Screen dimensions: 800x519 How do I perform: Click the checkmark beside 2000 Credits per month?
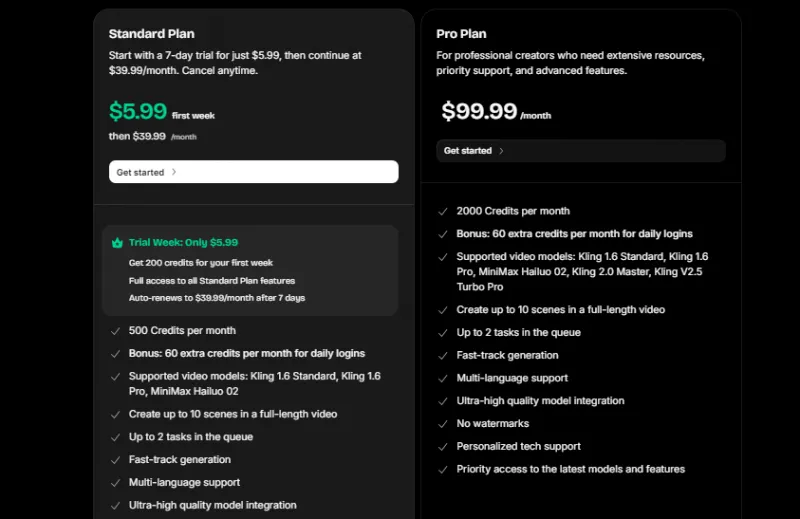tap(442, 211)
